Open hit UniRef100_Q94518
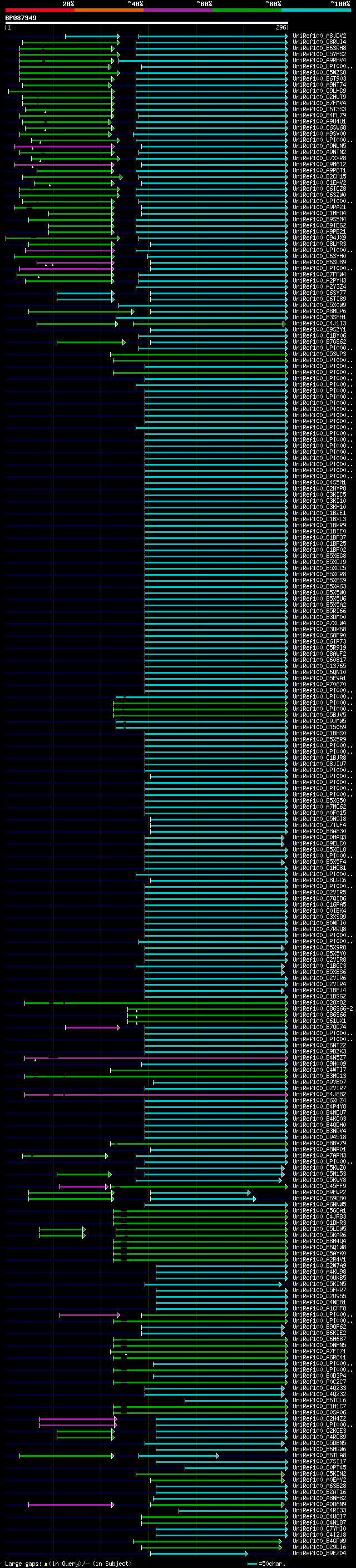 [x=319, y=1137]
